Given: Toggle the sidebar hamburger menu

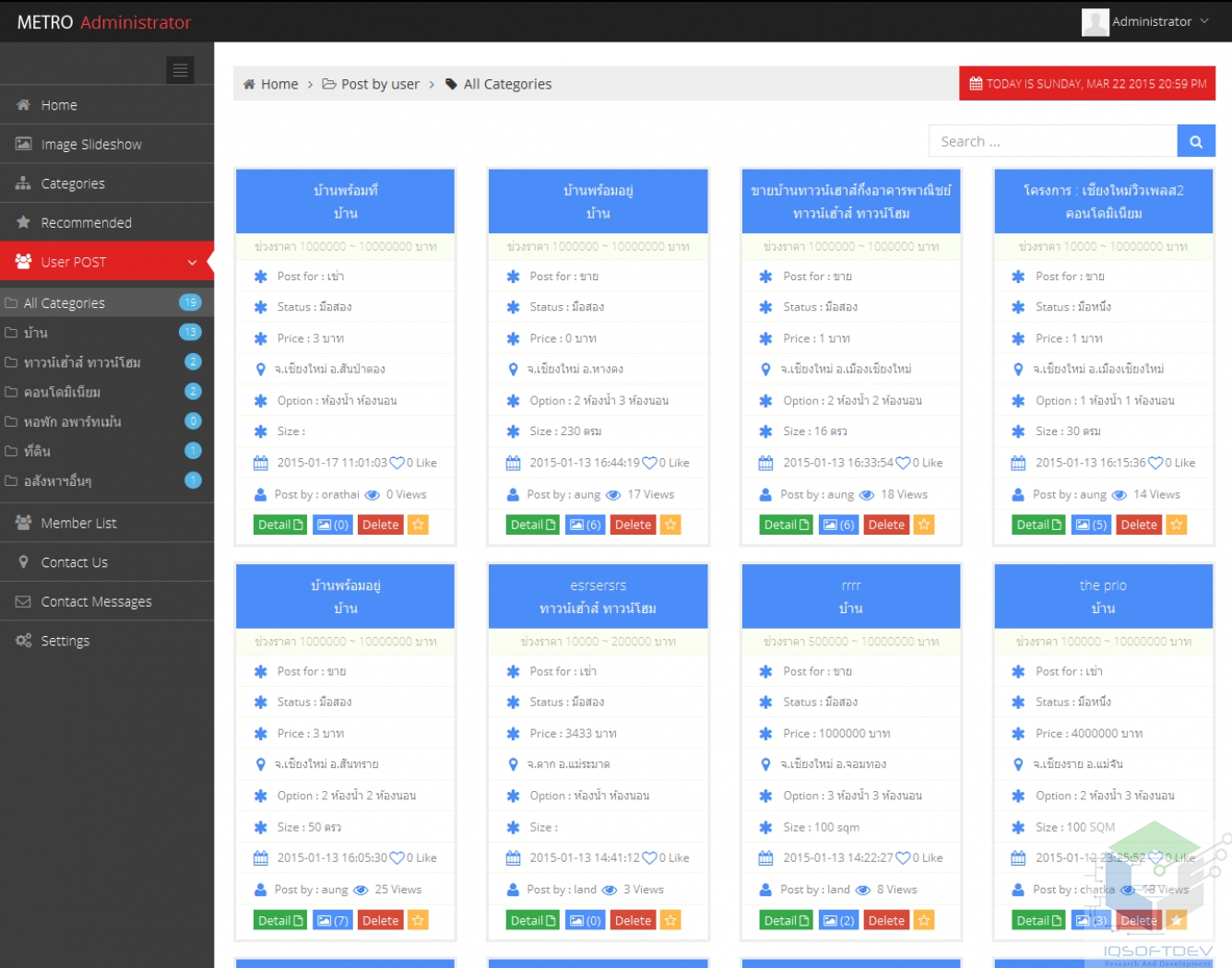Looking at the screenshot, I should coord(180,69).
